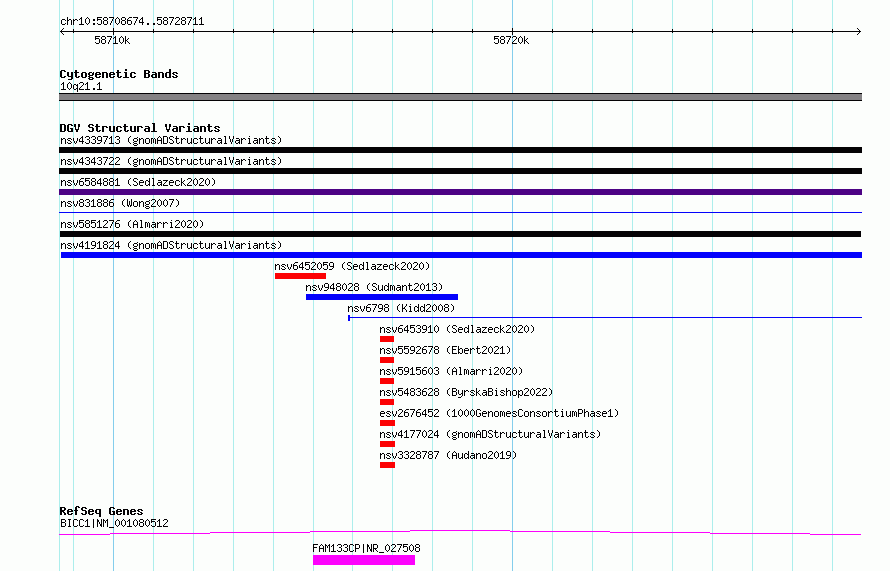Click the red bar under nsv3328787
890x571 pixels.
tap(387, 465)
